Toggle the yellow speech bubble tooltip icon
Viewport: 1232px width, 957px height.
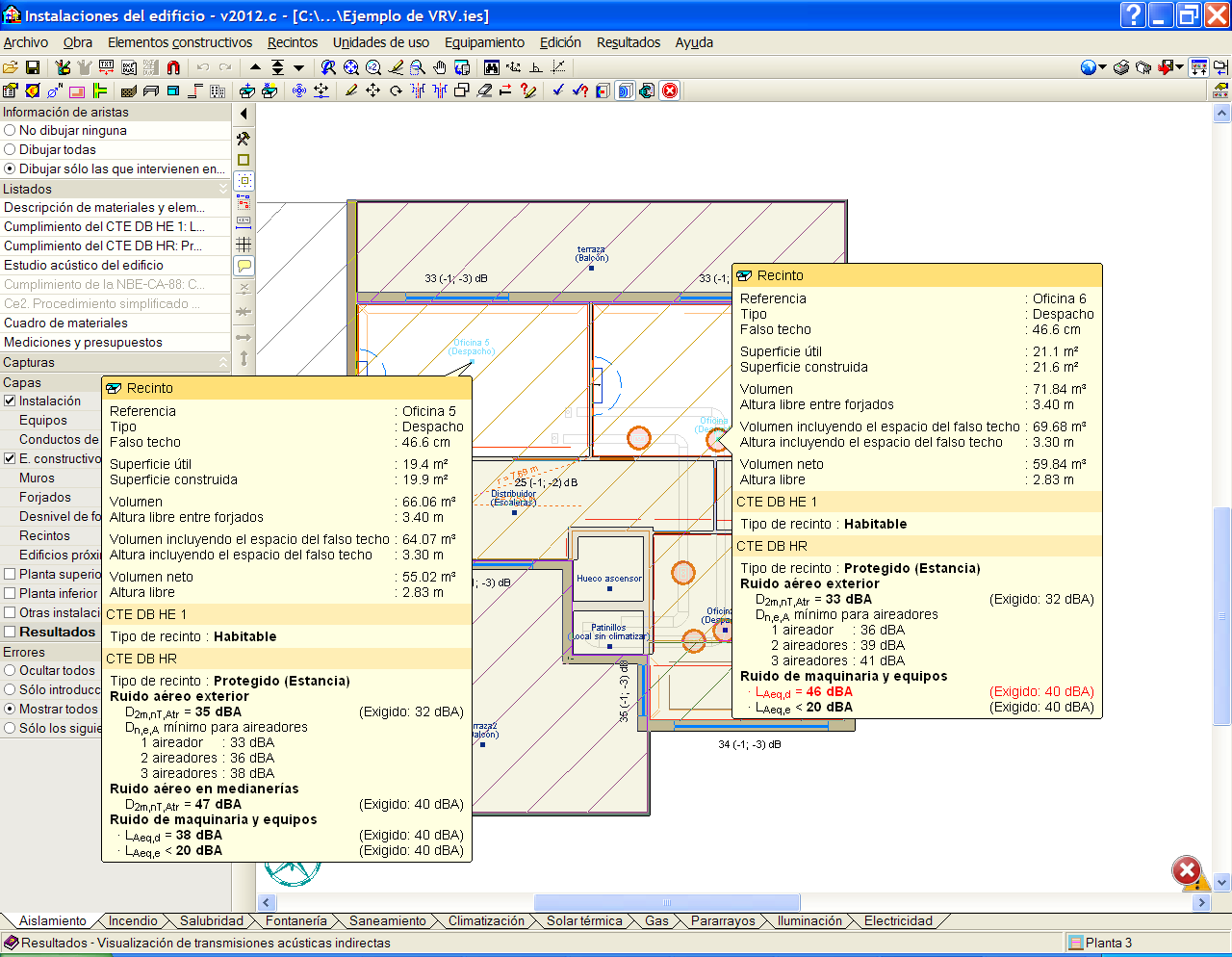[x=244, y=266]
